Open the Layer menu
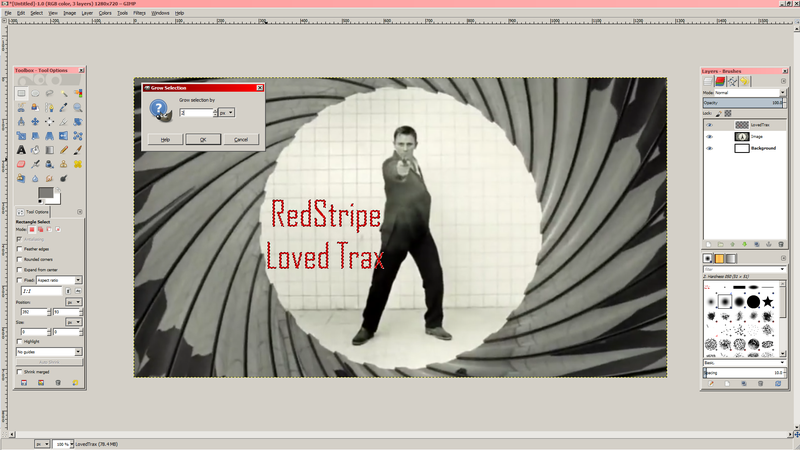 pos(87,13)
